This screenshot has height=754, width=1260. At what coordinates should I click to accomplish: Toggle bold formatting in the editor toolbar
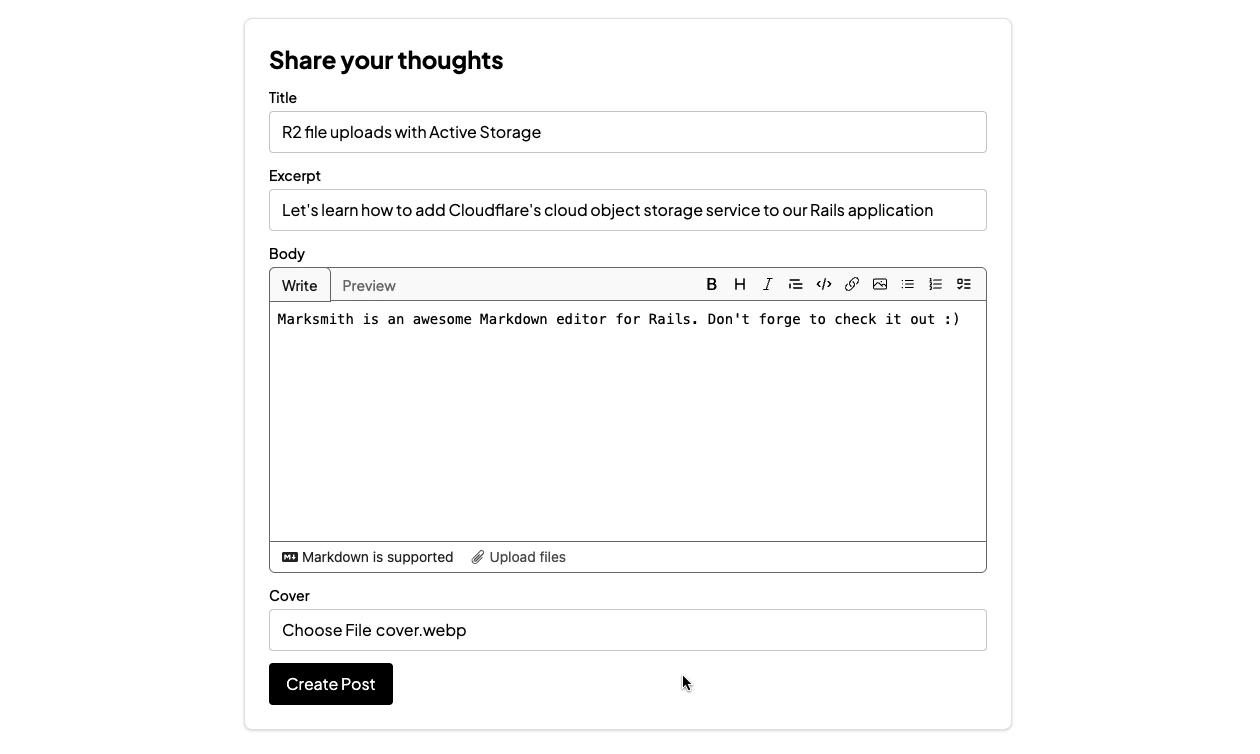(x=712, y=285)
